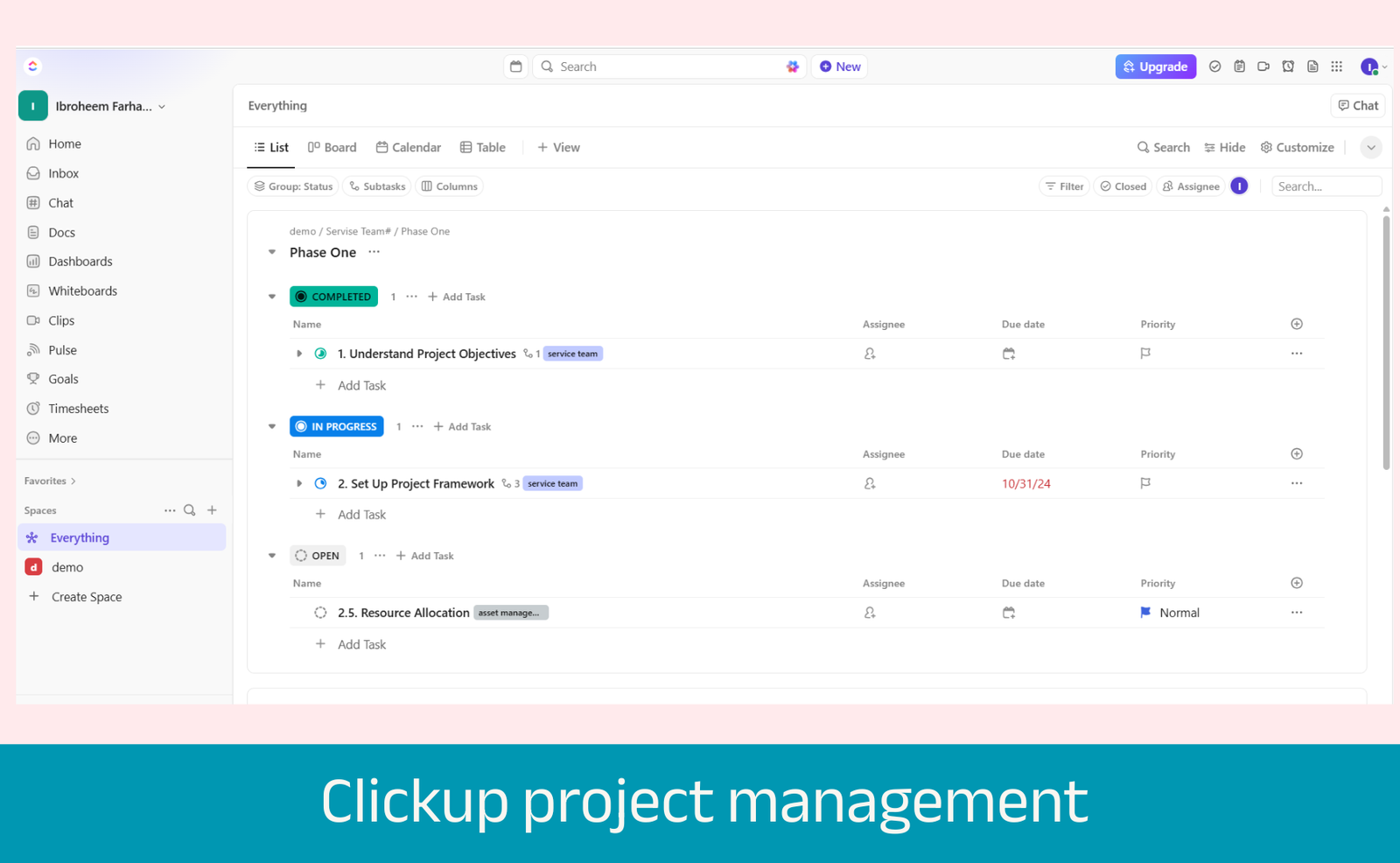Screen dimensions: 1400x863
Task: Click the record clip camera icon
Action: tap(1263, 67)
